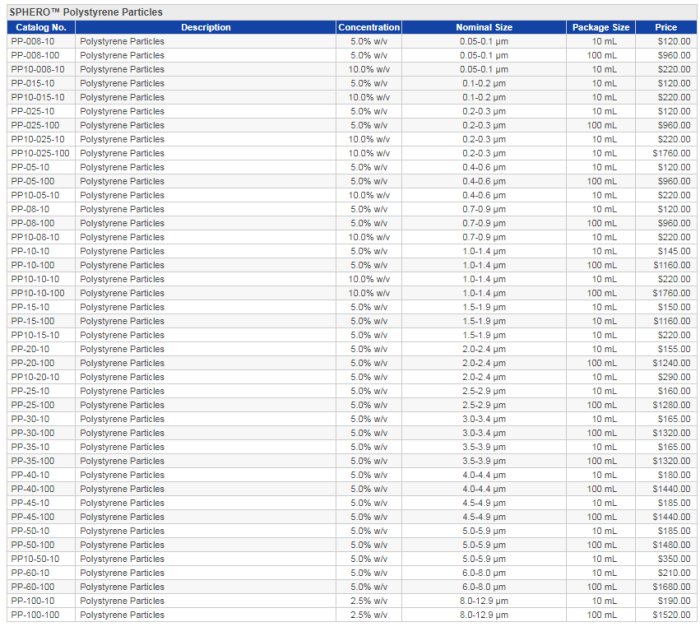Select catalog number PP-05-100
Screen dimensions: 700x627
(x=32, y=181)
